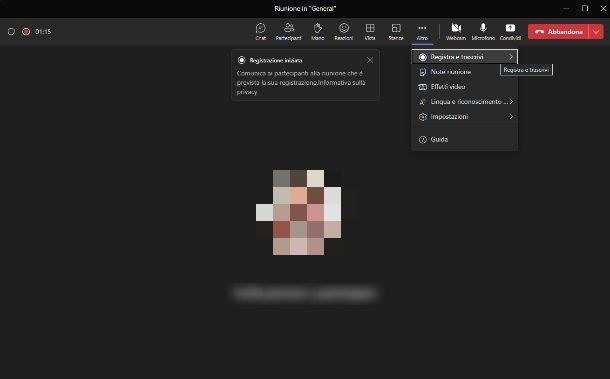Viewport: 610px width, 379px height.
Task: Click chevron beside Lingua e riconoscimento
Action: (x=511, y=102)
